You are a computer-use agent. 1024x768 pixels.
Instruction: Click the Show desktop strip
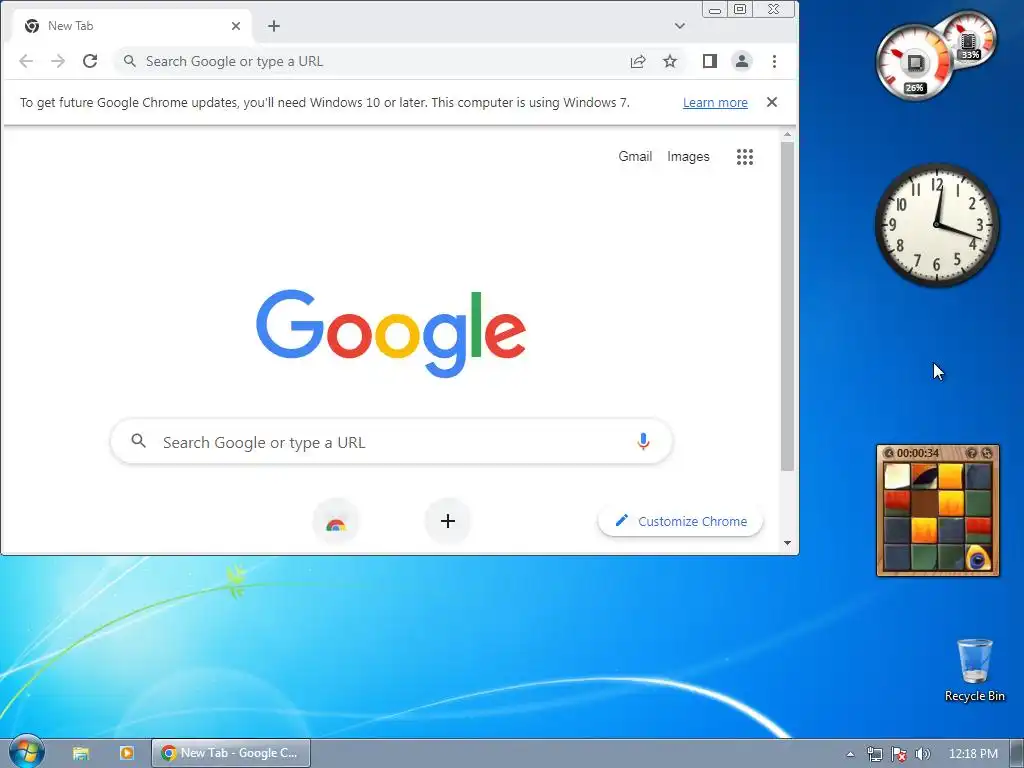[1017, 753]
